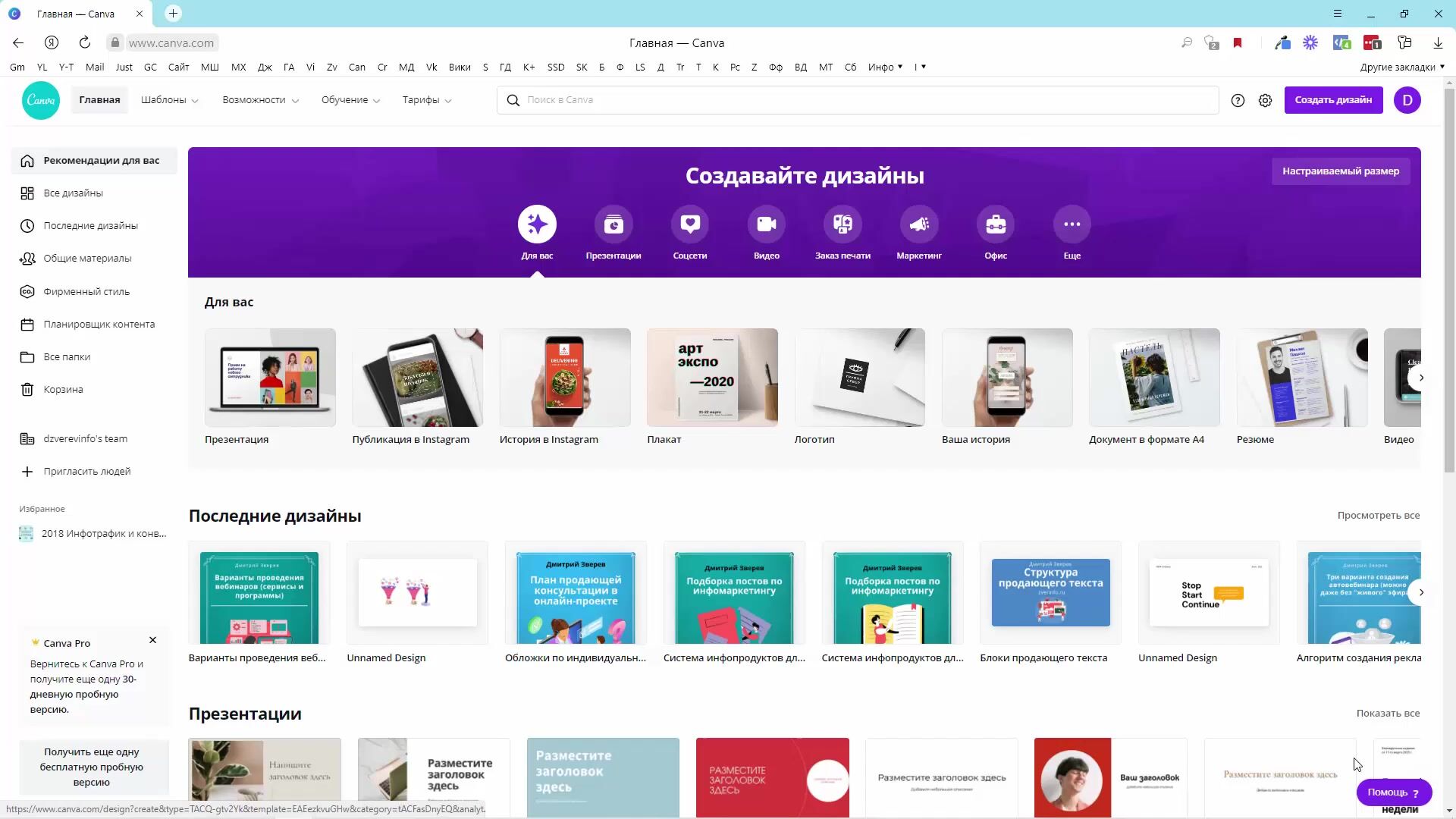Click the Главная navigation tab
The width and height of the screenshot is (1456, 819).
coord(100,99)
